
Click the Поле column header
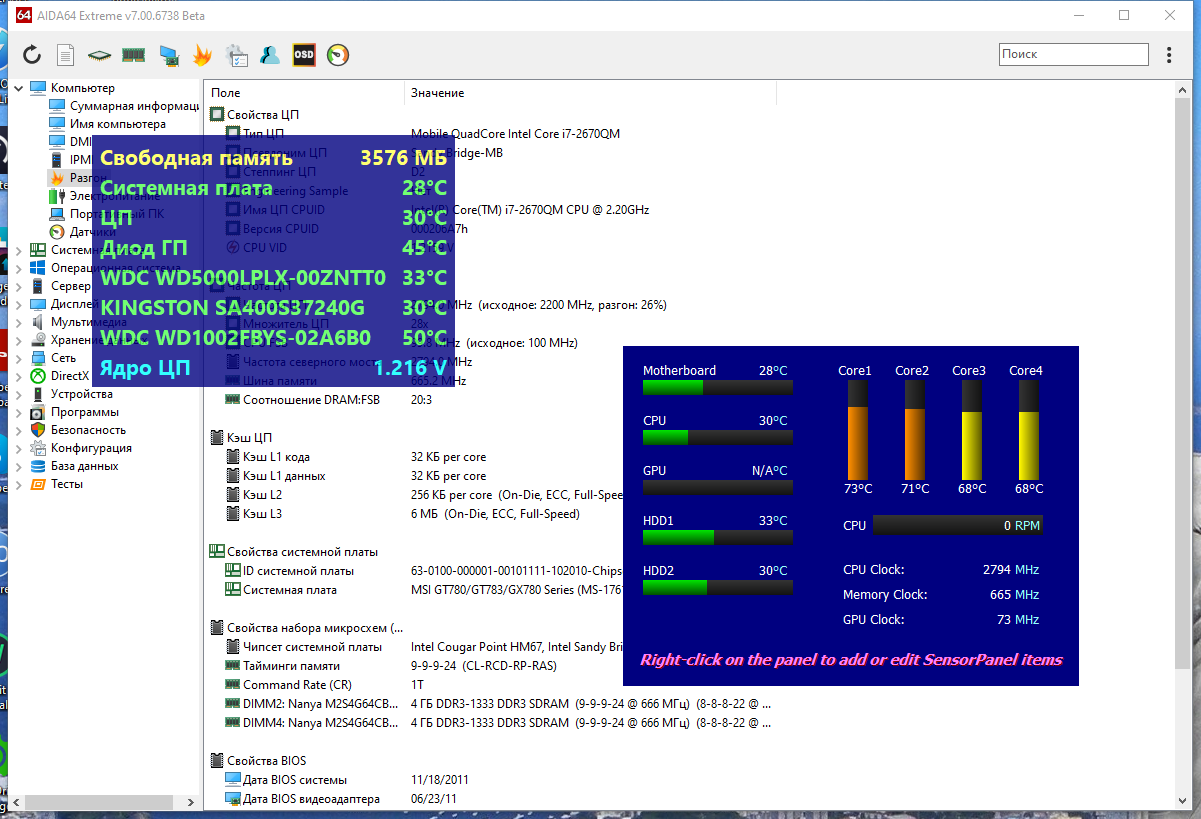304,93
